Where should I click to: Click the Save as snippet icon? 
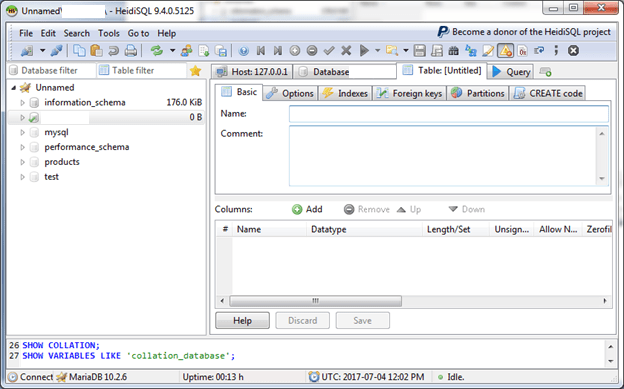(x=437, y=51)
